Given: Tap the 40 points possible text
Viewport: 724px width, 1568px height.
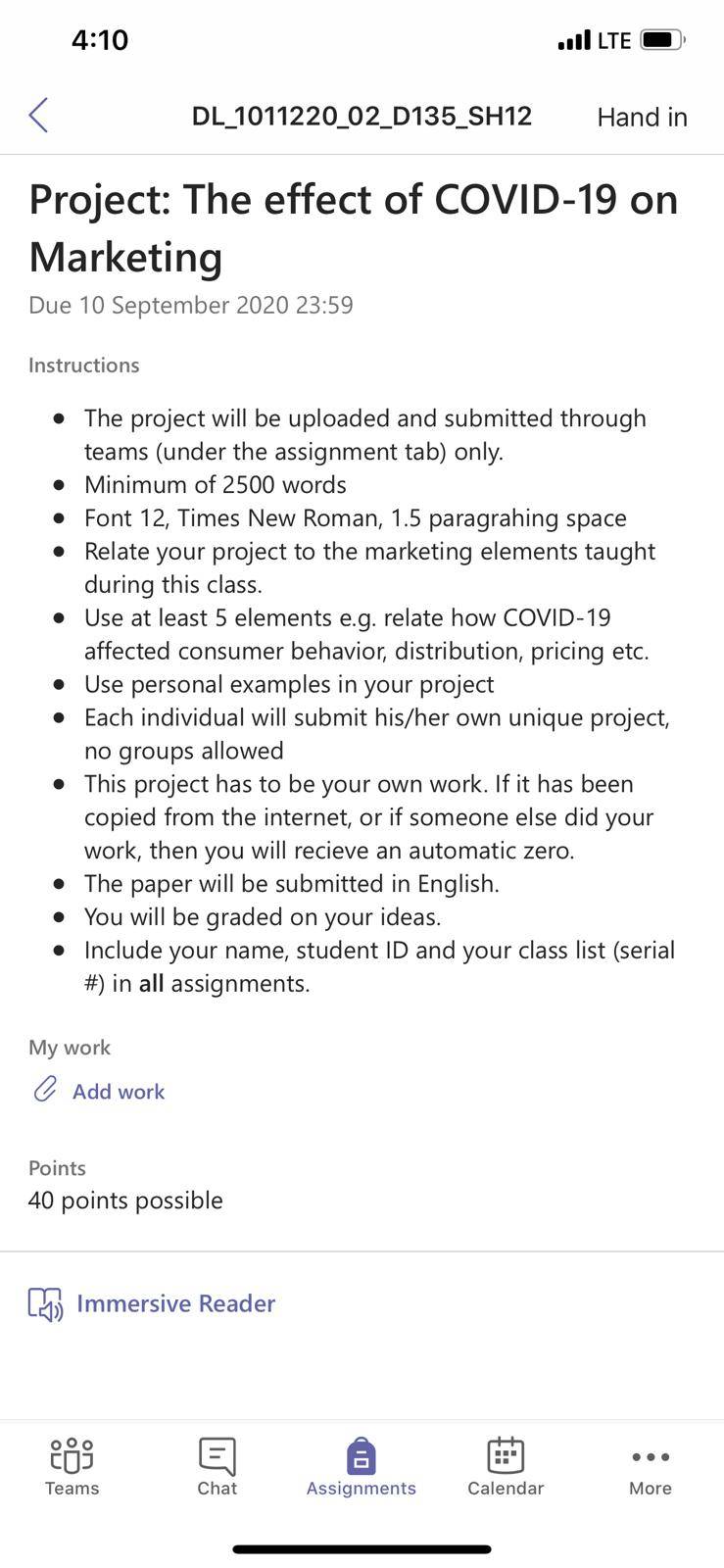Looking at the screenshot, I should click(x=125, y=1200).
